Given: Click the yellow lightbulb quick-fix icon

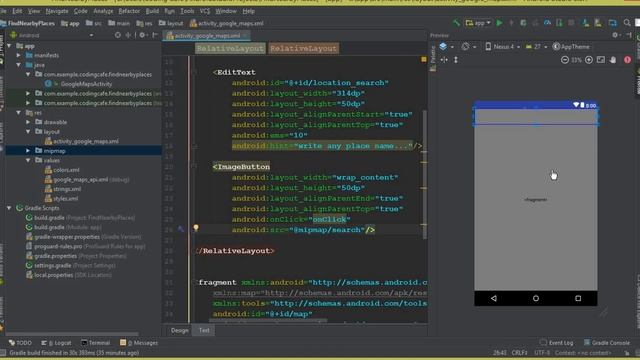Looking at the screenshot, I should point(196,228).
